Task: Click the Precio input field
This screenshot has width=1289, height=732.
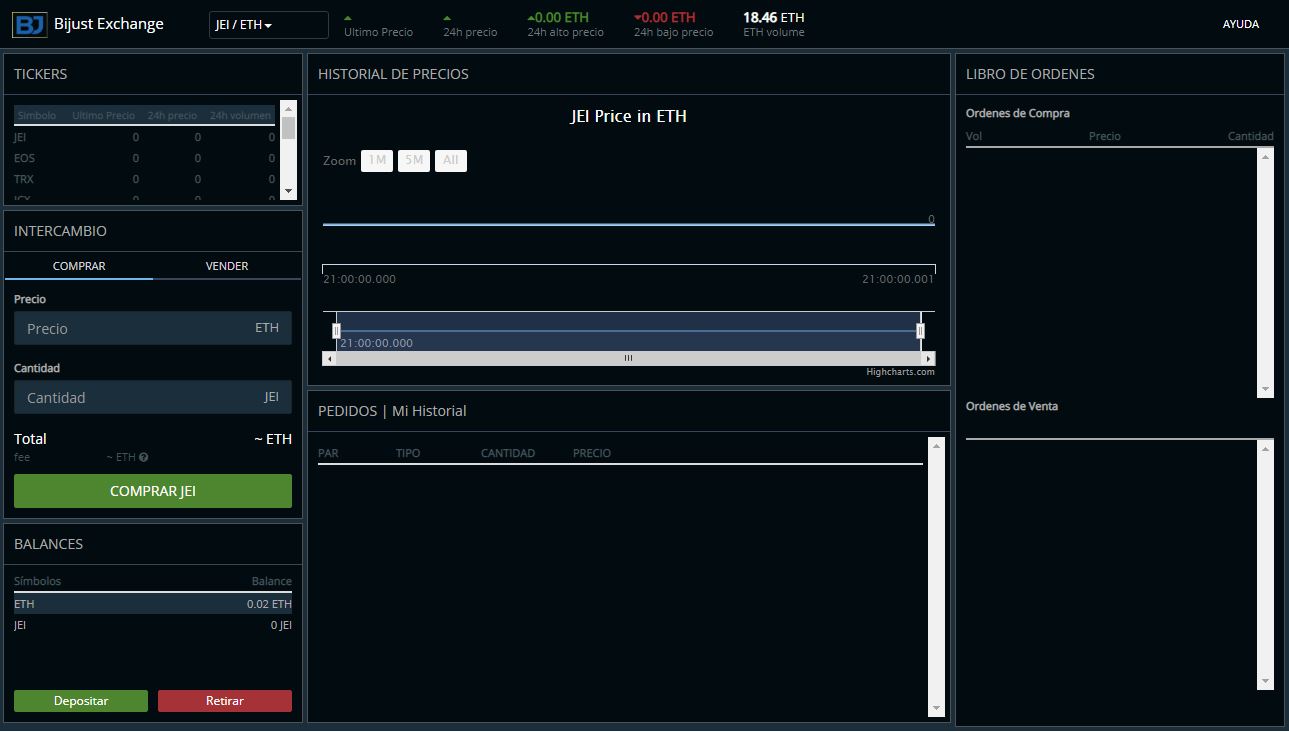Action: [x=152, y=327]
